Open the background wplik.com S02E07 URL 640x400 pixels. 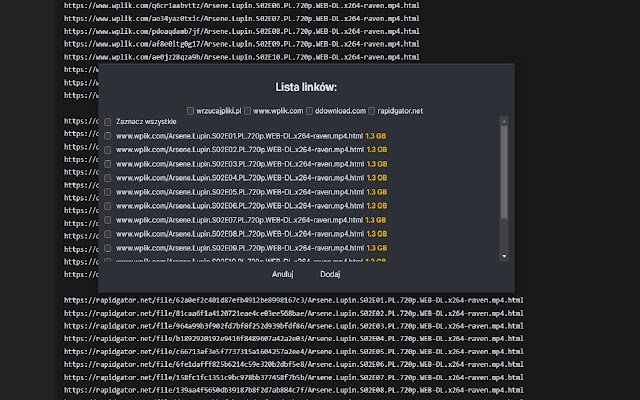pyautogui.click(x=242, y=18)
